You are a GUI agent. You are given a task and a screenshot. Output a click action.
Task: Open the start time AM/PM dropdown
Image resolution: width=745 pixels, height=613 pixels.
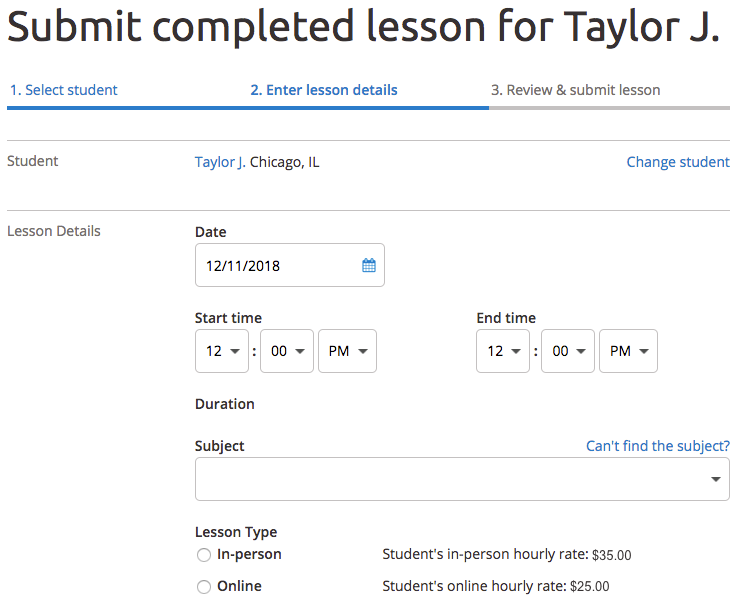[347, 352]
